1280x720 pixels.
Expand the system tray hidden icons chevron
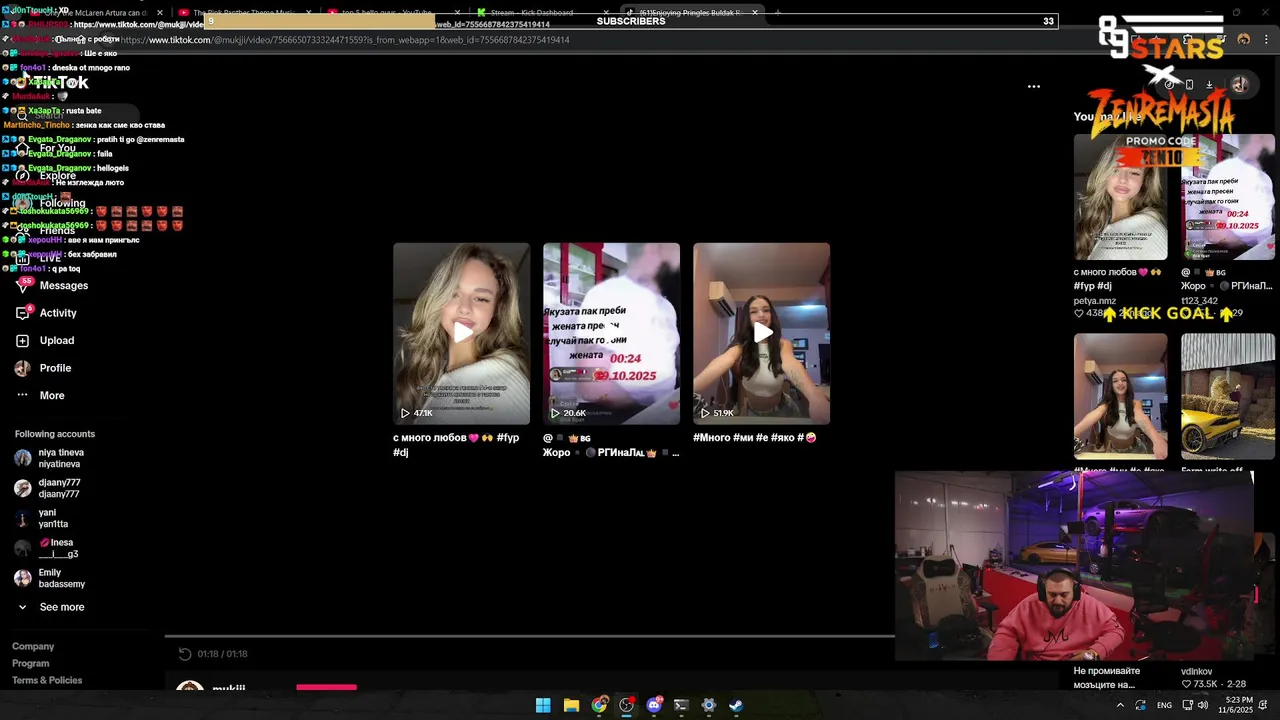coord(1120,705)
